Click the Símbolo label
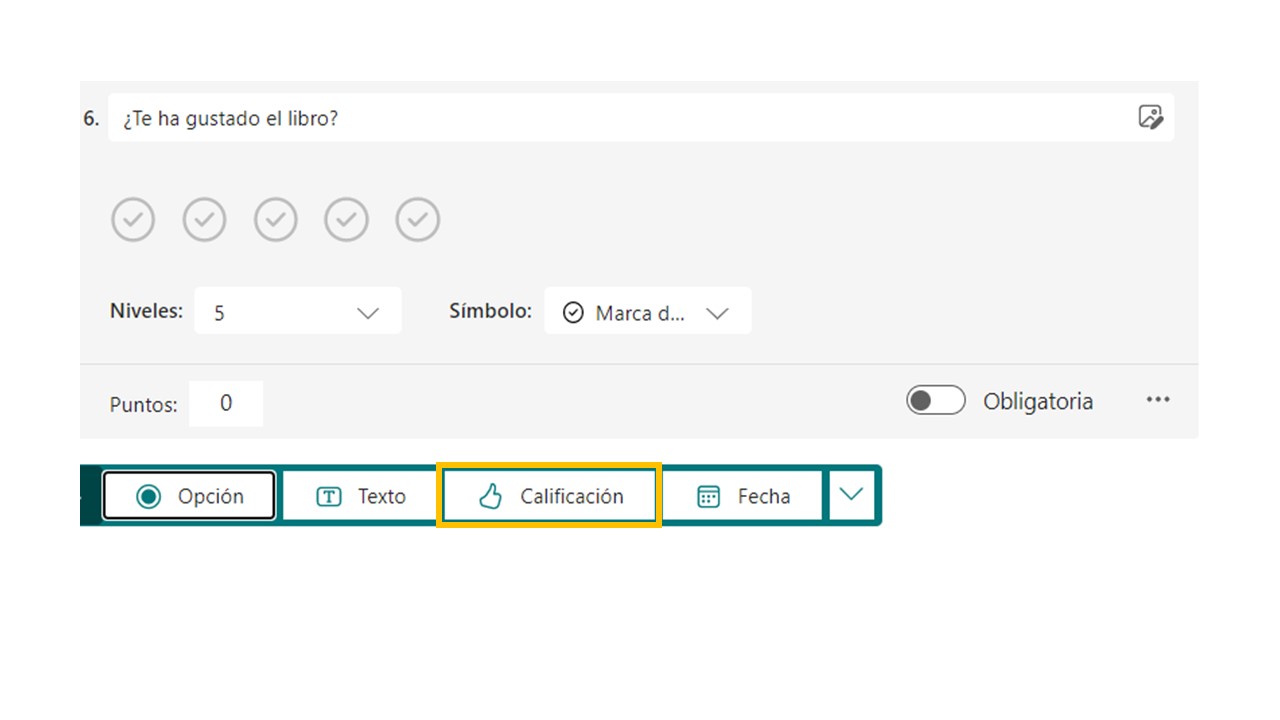The height and width of the screenshot is (720, 1280). 490,311
